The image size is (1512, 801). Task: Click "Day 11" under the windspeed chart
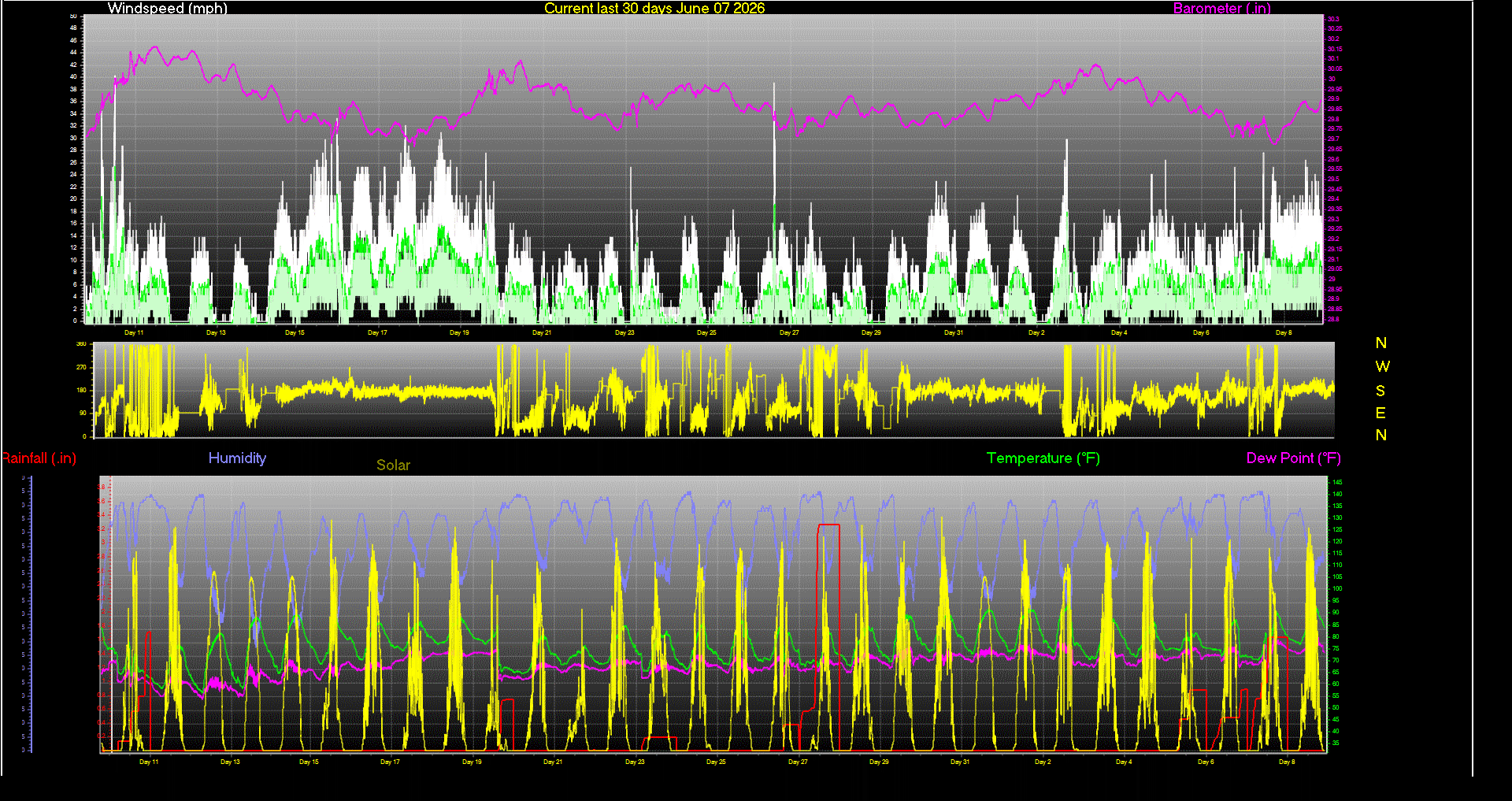click(x=134, y=333)
